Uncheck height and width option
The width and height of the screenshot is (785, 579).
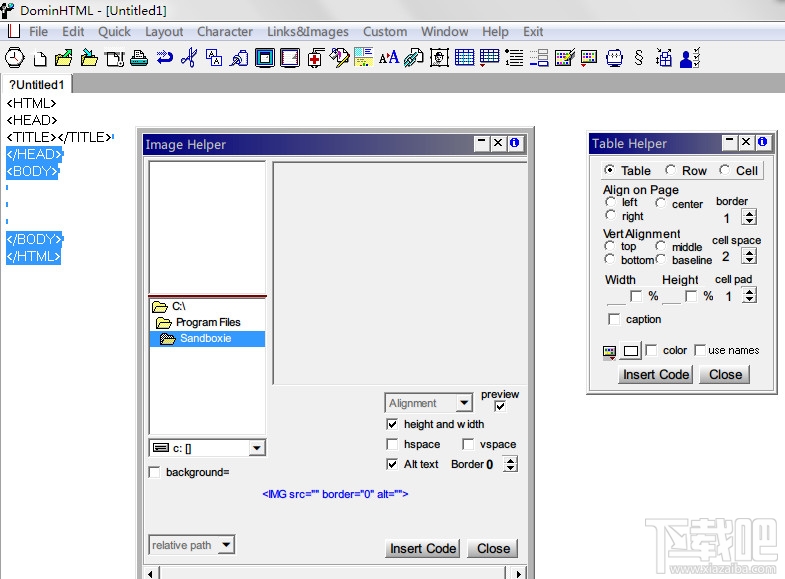click(392, 424)
